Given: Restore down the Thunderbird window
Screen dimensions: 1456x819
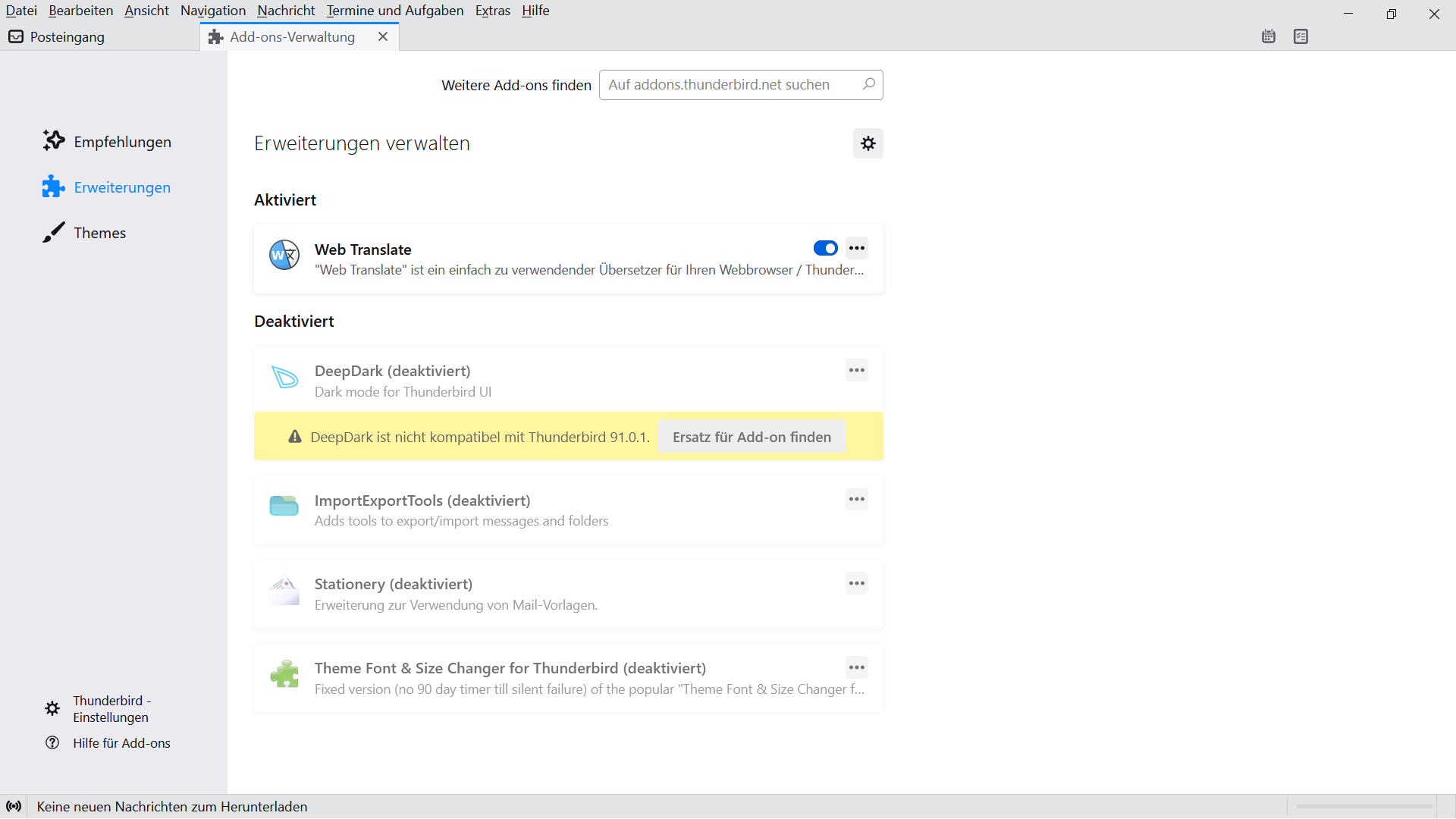Looking at the screenshot, I should [x=1391, y=14].
